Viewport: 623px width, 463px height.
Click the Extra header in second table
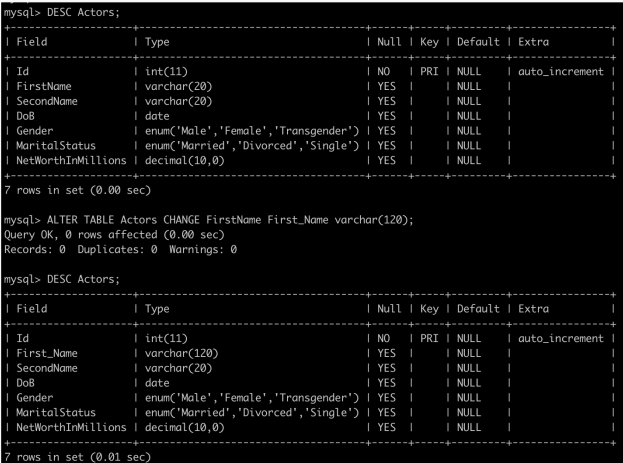tap(533, 309)
